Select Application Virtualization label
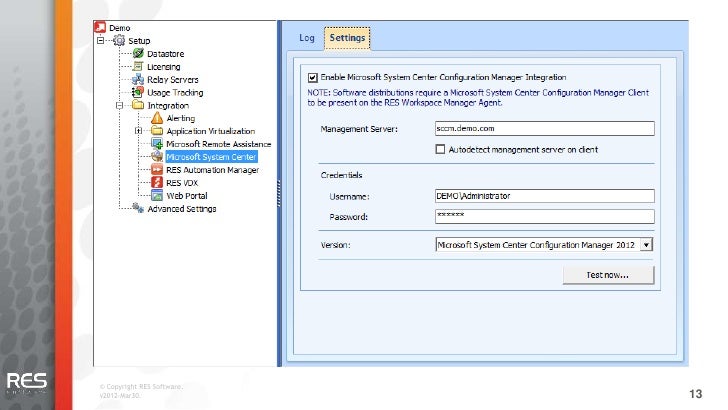Screen dimensions: 728x410 point(211,131)
